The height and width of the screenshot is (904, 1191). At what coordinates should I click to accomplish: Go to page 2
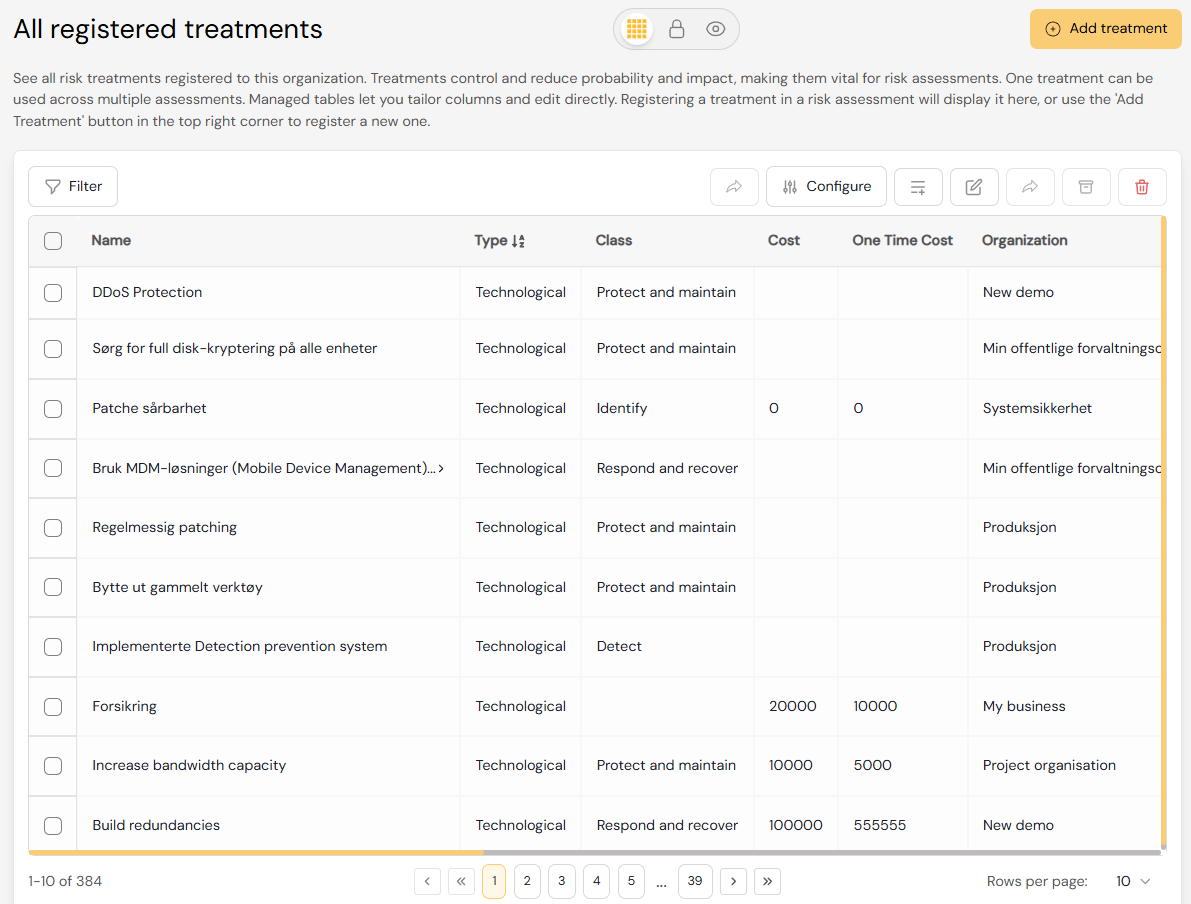coord(527,881)
